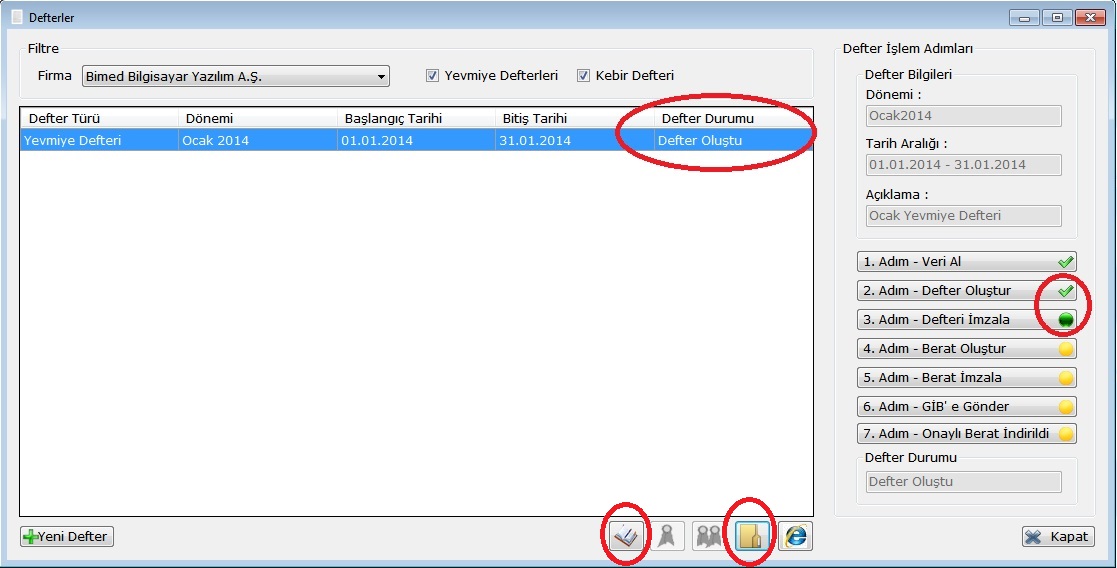The width and height of the screenshot is (1117, 568).
Task: Click the Açıklama field Ocak Yevmiye Defteri
Action: point(964,216)
